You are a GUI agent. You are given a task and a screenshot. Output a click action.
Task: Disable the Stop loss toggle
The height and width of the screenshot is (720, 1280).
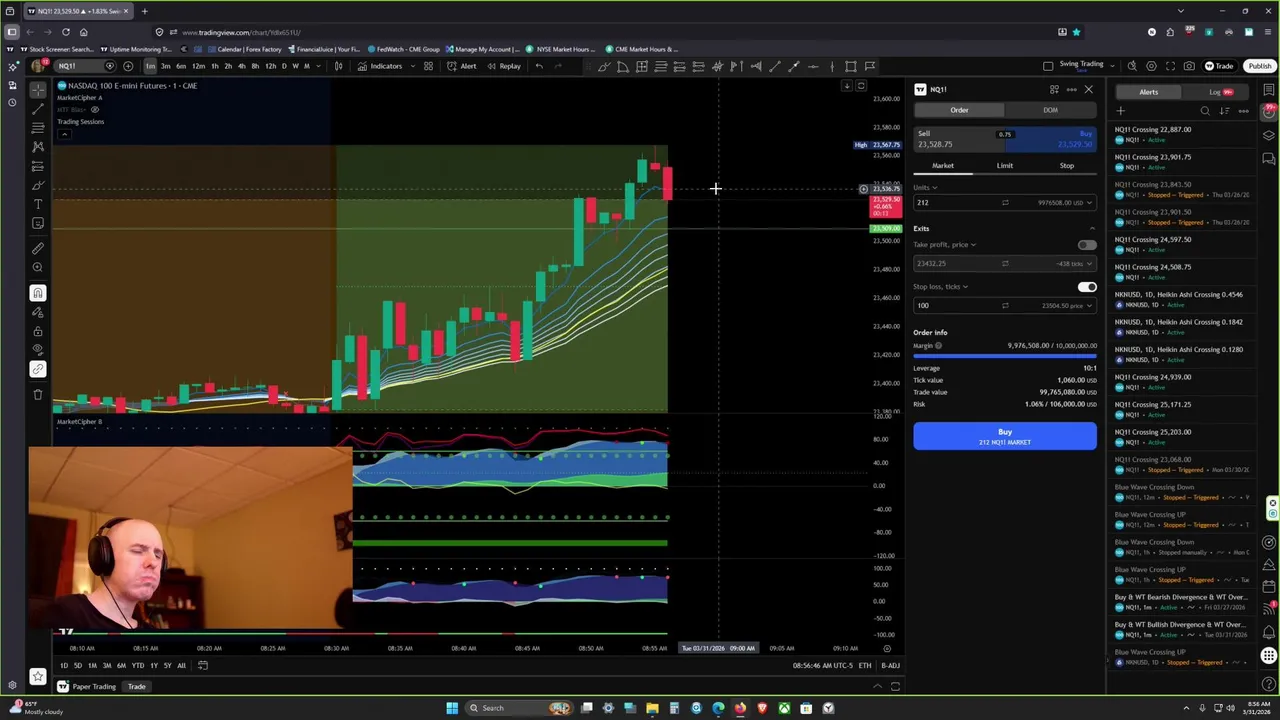[x=1086, y=287]
